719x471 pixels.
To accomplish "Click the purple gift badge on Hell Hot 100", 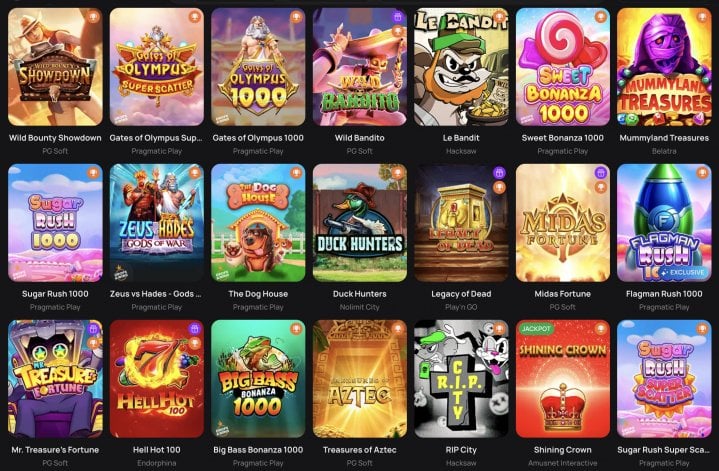I will (x=194, y=329).
